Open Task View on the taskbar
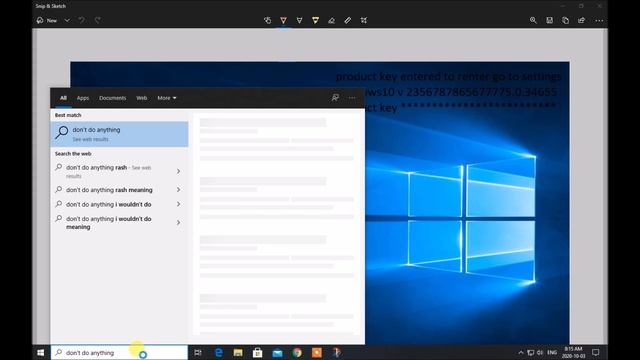 tap(198, 353)
